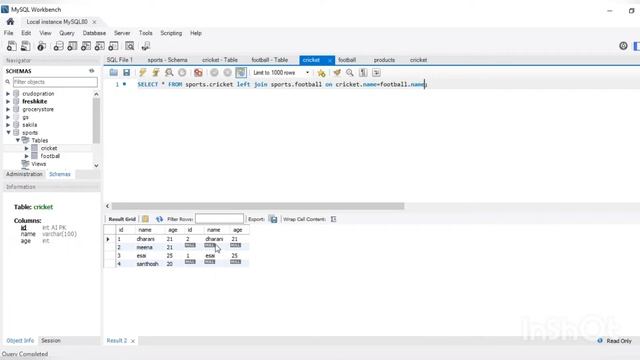Select the 'santhosh' cell in results
Image resolution: width=640 pixels, height=360 pixels.
click(x=147, y=264)
